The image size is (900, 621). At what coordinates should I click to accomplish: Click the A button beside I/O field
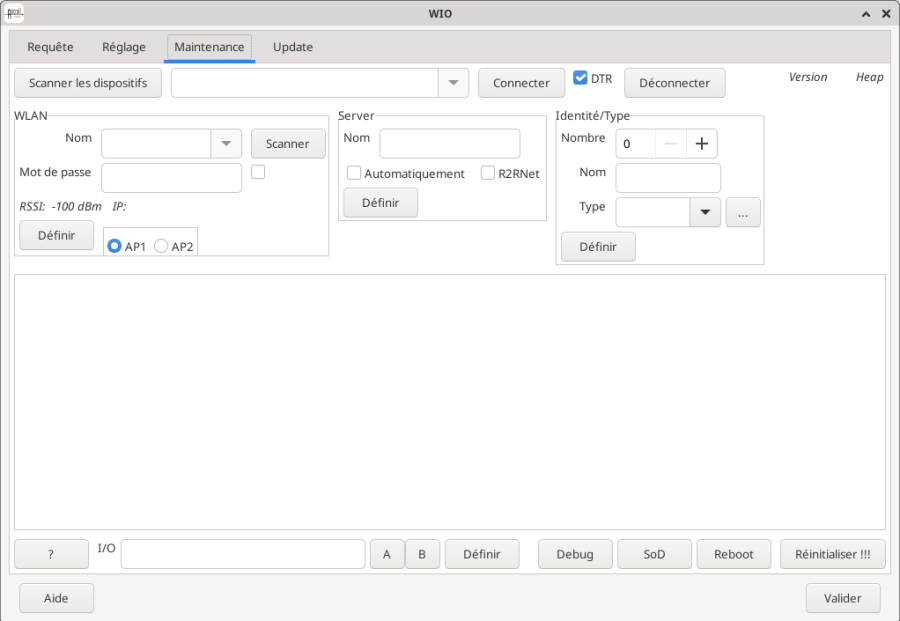387,554
